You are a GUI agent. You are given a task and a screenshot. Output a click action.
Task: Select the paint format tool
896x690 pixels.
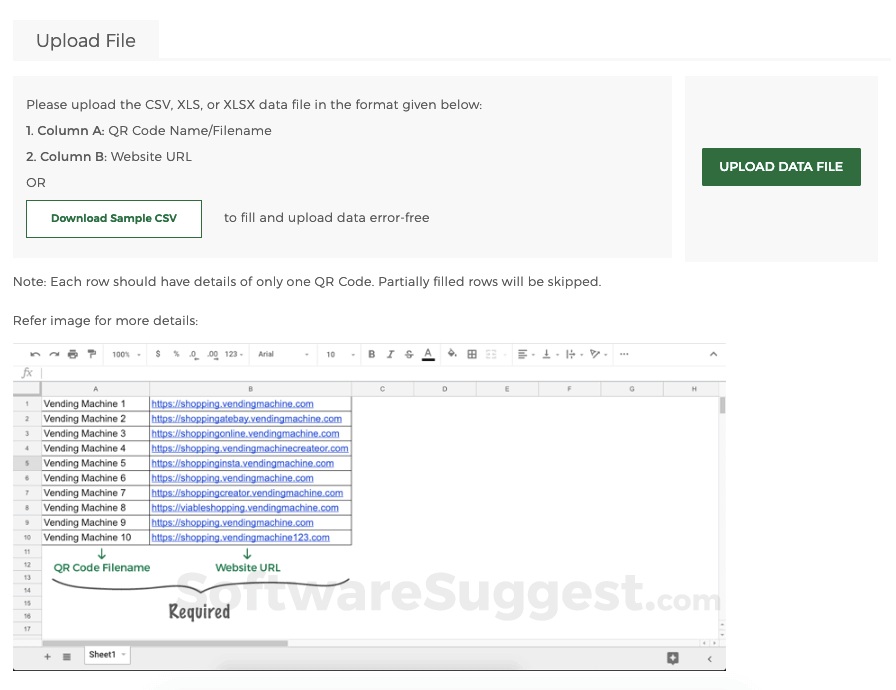pyautogui.click(x=90, y=354)
